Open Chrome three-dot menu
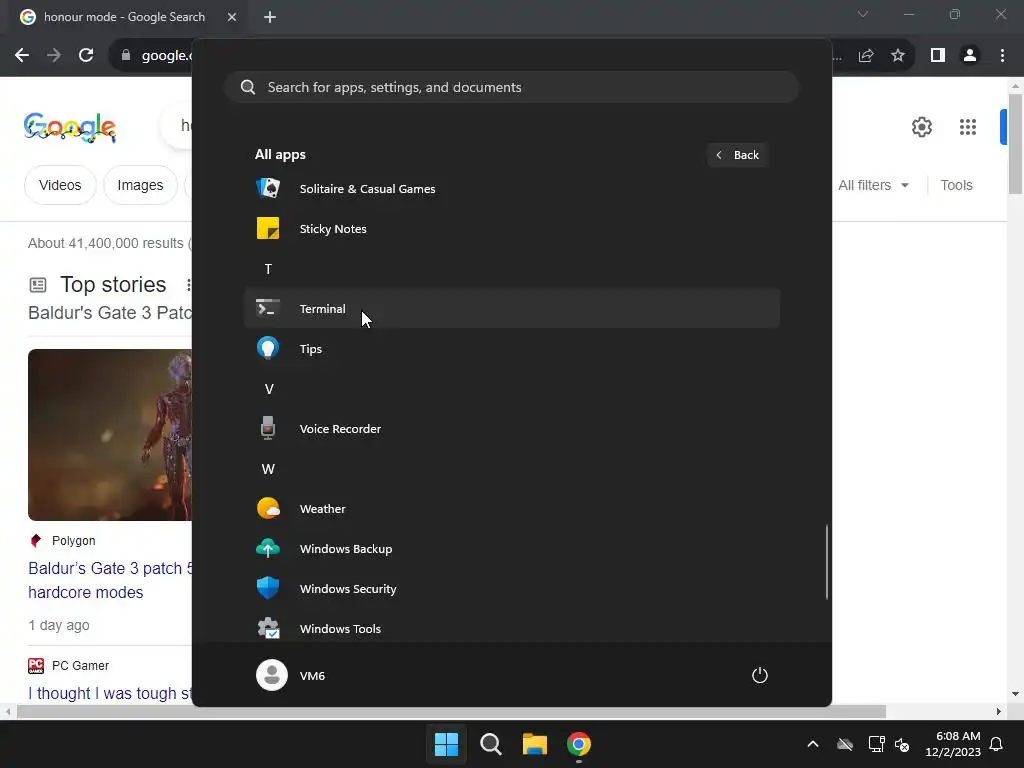Screen dimensions: 1024x768 pyautogui.click(x=1002, y=56)
